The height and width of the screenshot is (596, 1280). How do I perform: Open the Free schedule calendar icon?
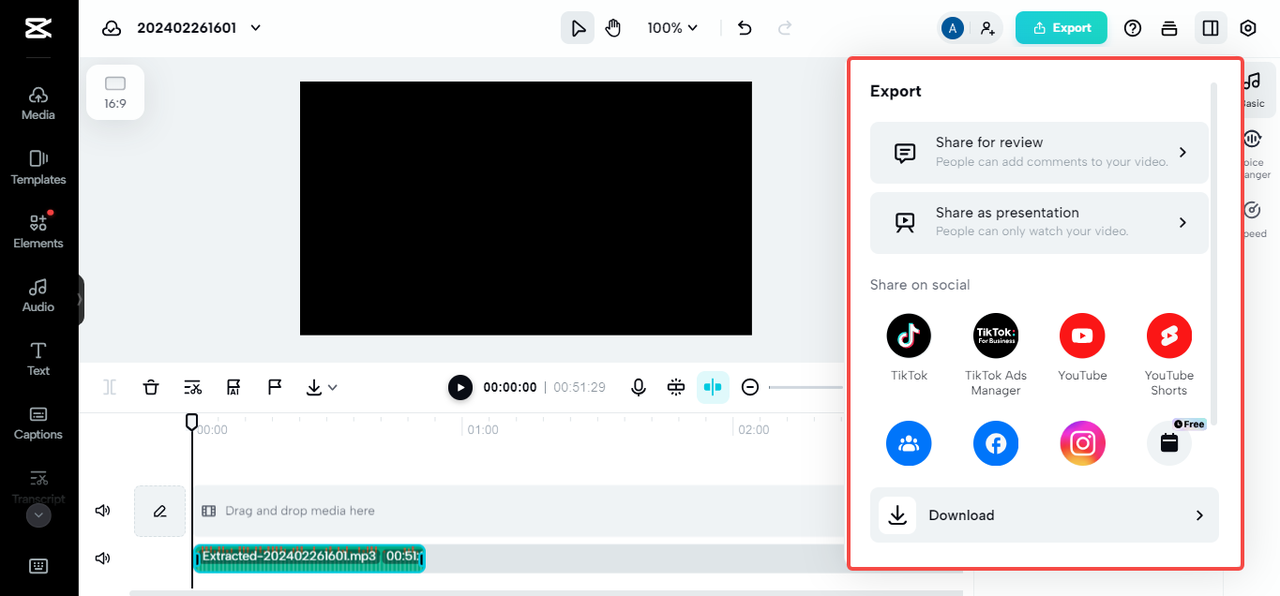point(1169,444)
